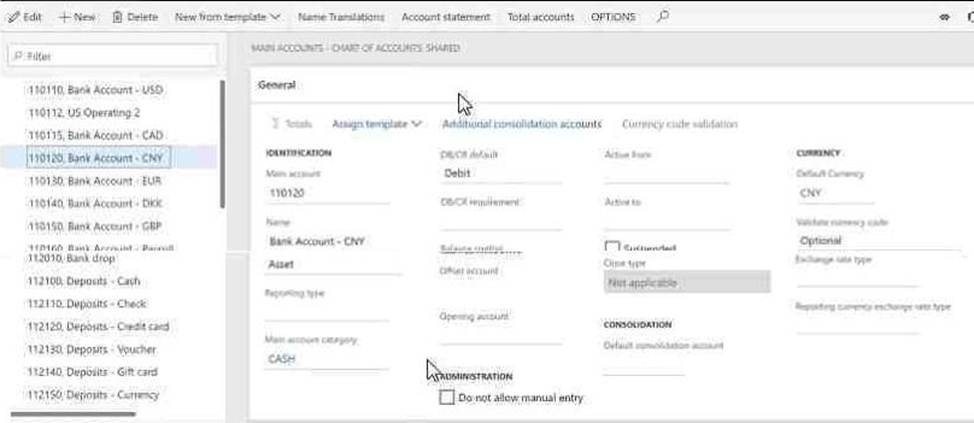Open the Total accounts menu item

[x=540, y=17]
